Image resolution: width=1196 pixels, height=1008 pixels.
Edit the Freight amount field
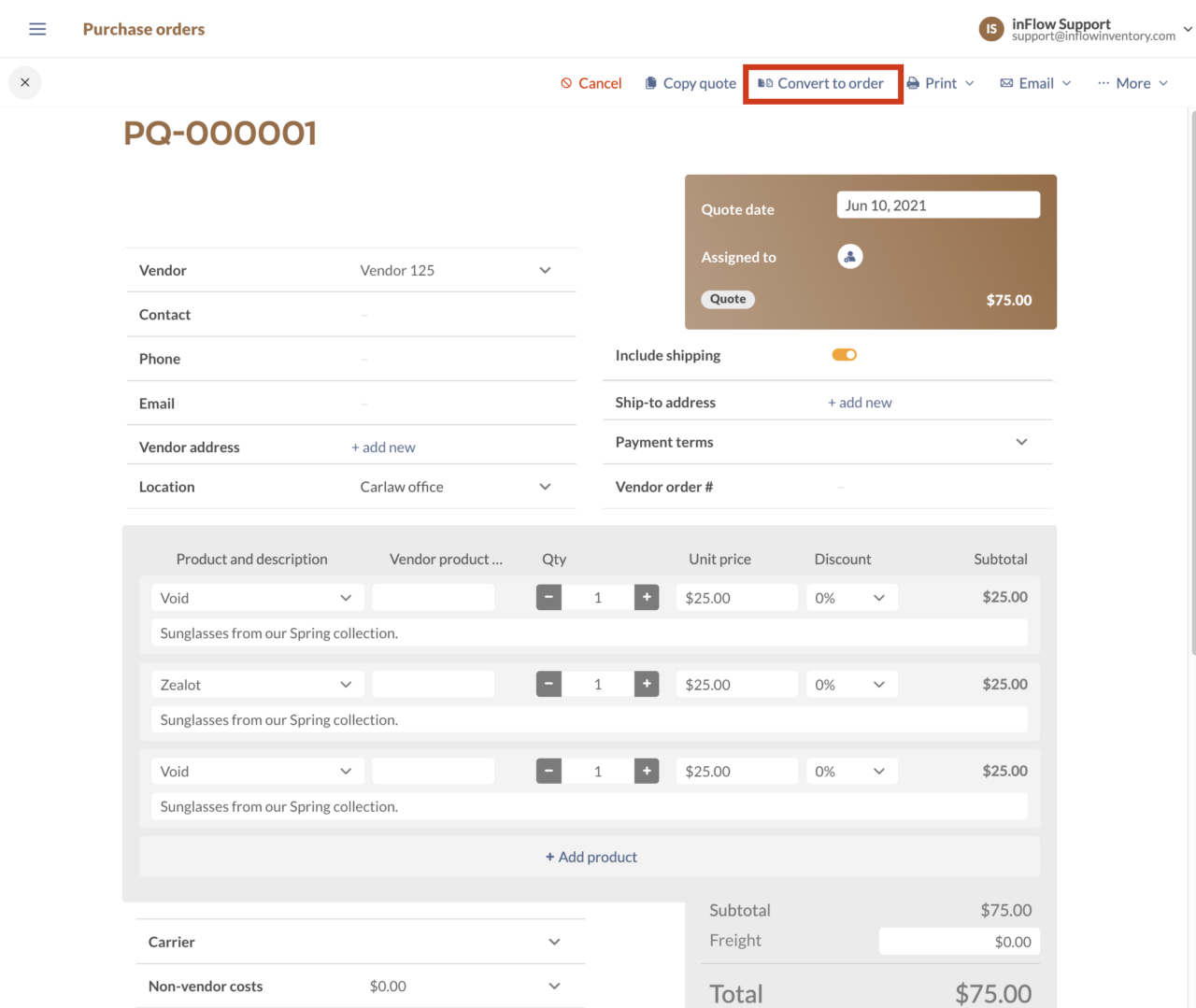pos(960,942)
